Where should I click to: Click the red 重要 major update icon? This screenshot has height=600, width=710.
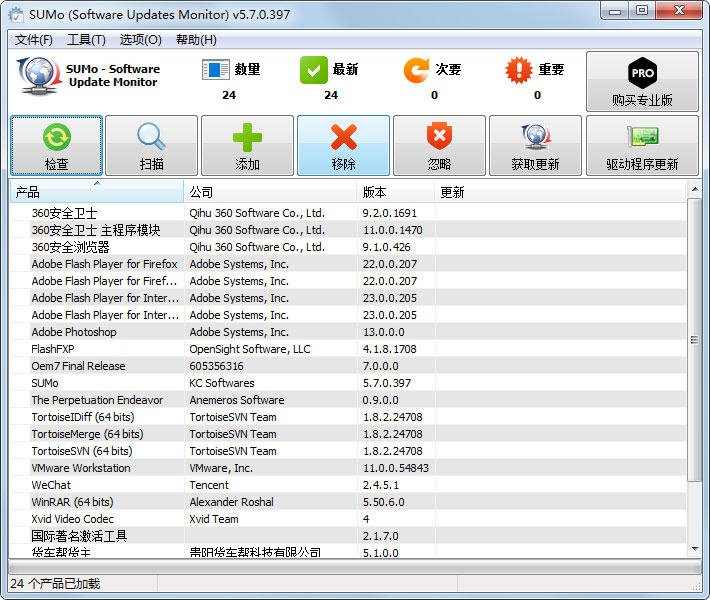(x=519, y=70)
